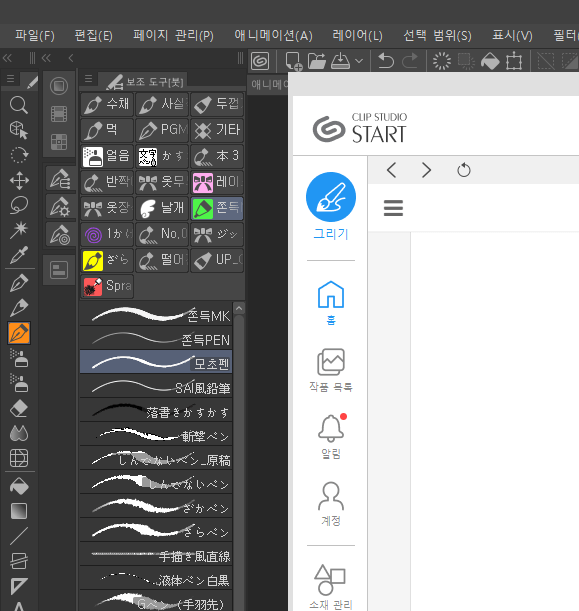579x611 pixels.
Task: Select the 얼음 brush group
Action: pos(107,156)
